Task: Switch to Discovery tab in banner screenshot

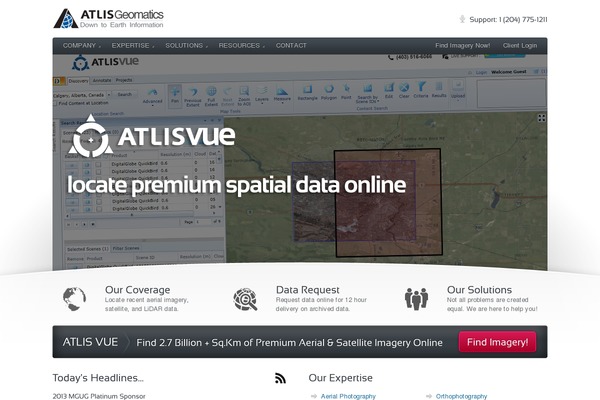Action: (x=78, y=81)
